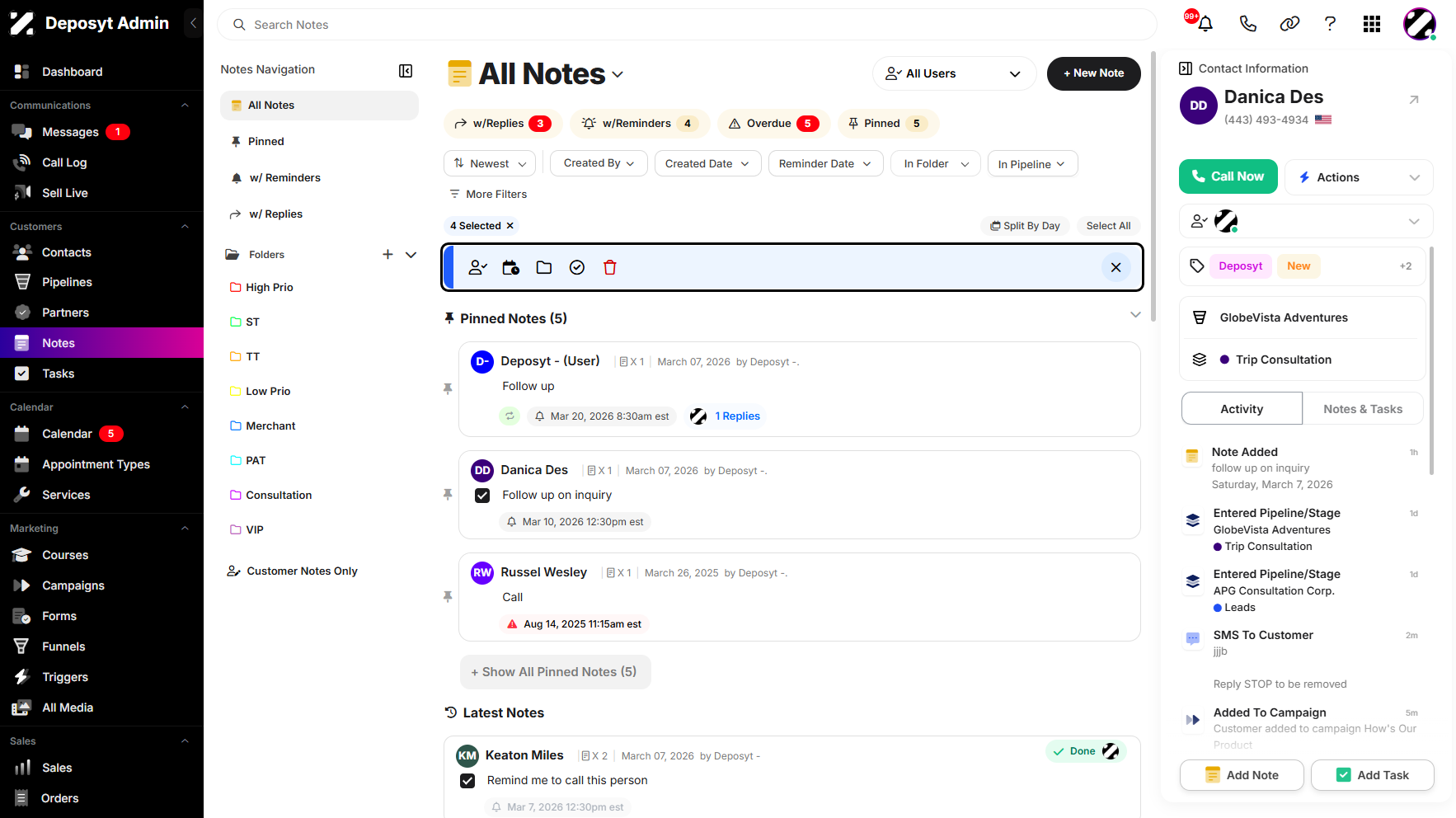Open the High Prio folder
The width and height of the screenshot is (1456, 818).
270,288
